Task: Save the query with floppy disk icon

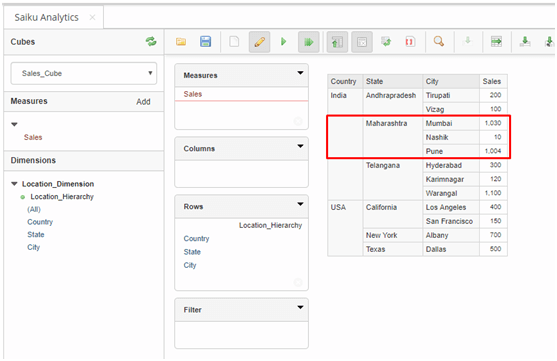Action: pyautogui.click(x=205, y=42)
